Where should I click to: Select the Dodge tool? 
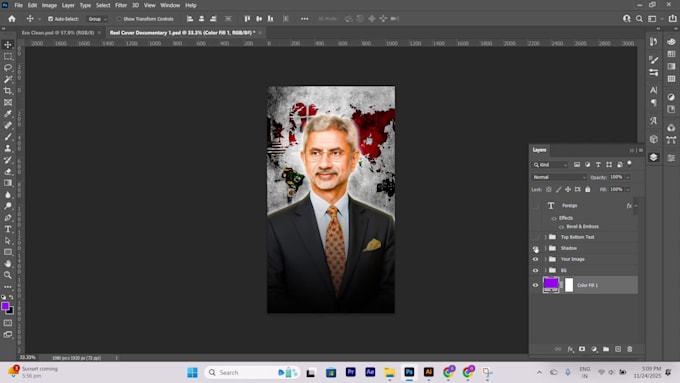point(8,206)
